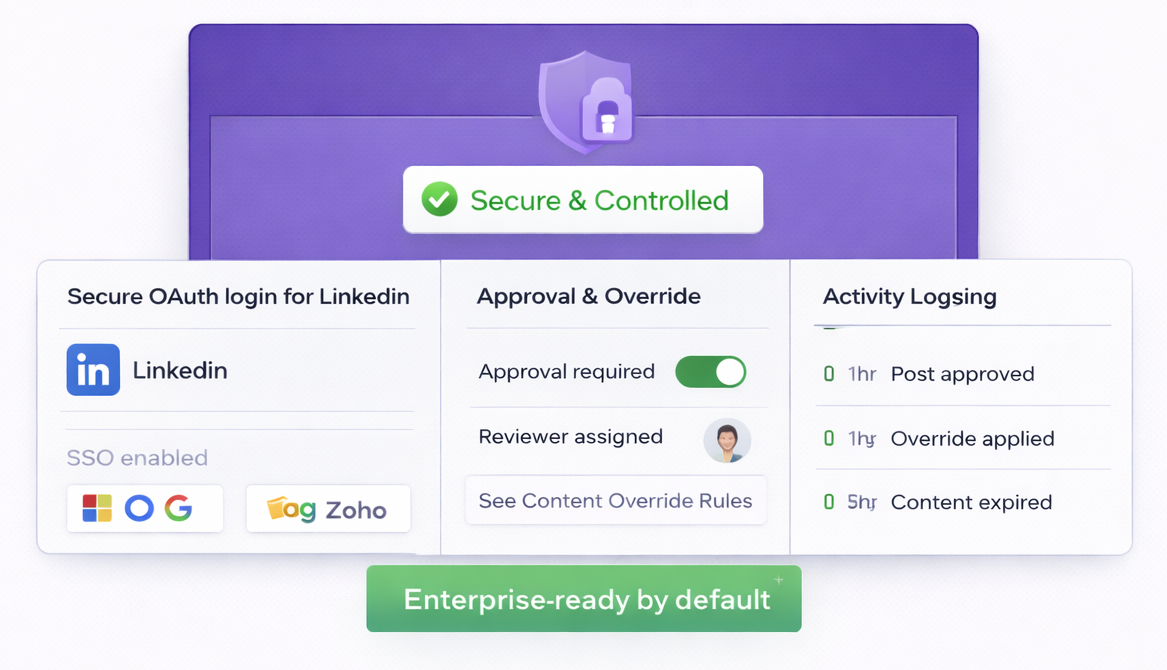This screenshot has height=670, width=1167.
Task: Click the Zoho logo icon
Action: pos(291,509)
